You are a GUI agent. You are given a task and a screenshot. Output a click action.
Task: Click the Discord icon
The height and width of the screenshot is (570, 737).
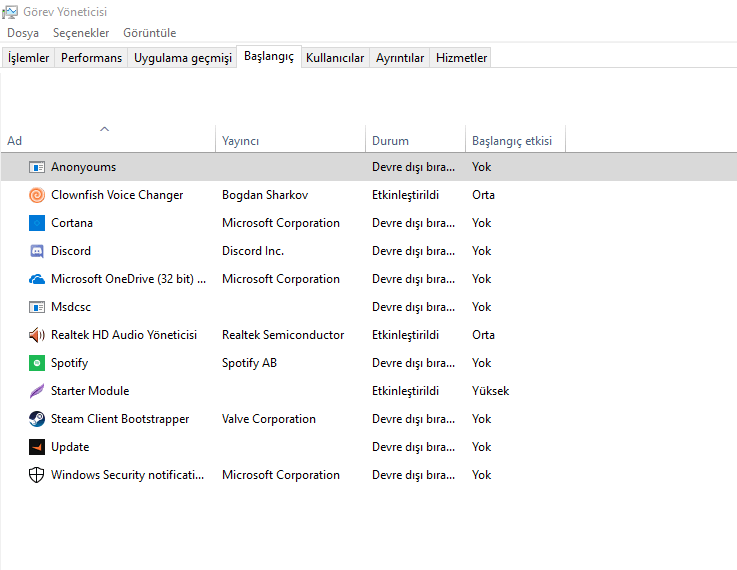(37, 251)
